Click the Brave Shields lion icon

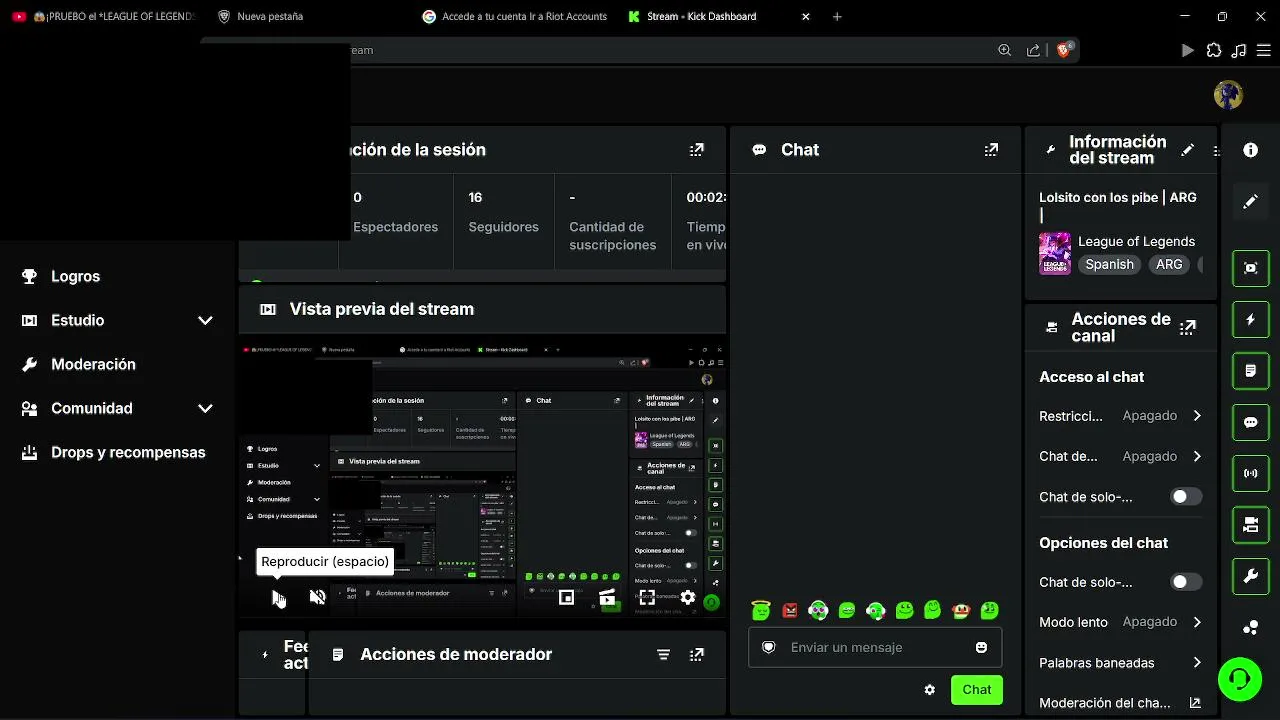pyautogui.click(x=1064, y=50)
